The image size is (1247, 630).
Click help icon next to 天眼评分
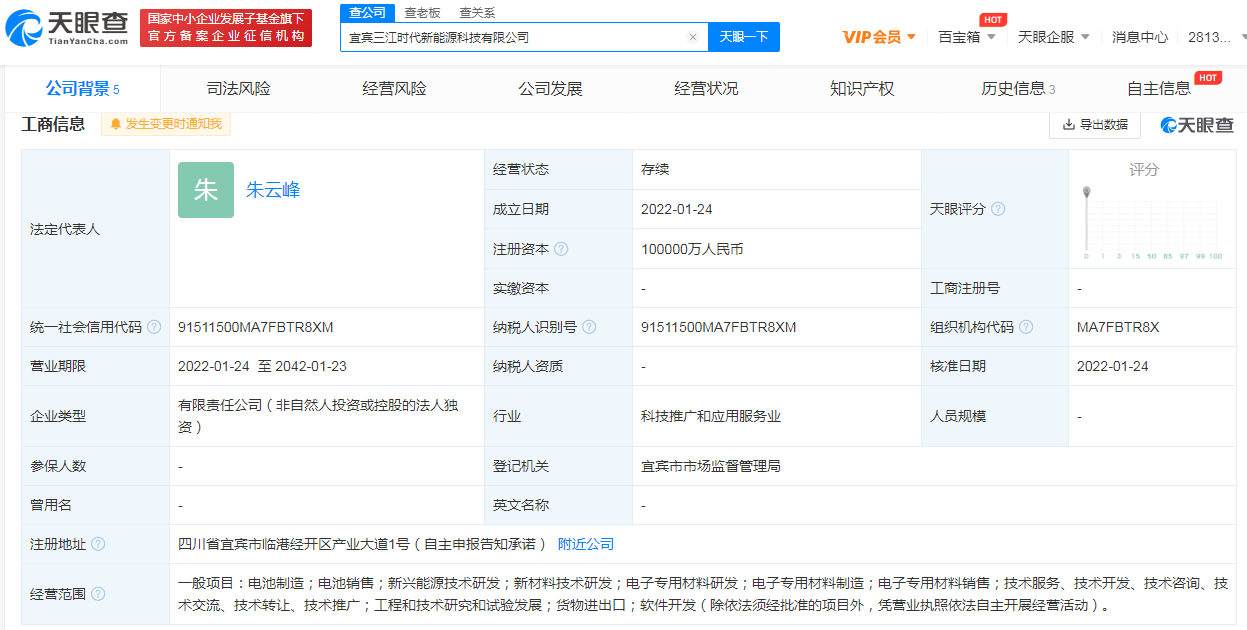[997, 209]
